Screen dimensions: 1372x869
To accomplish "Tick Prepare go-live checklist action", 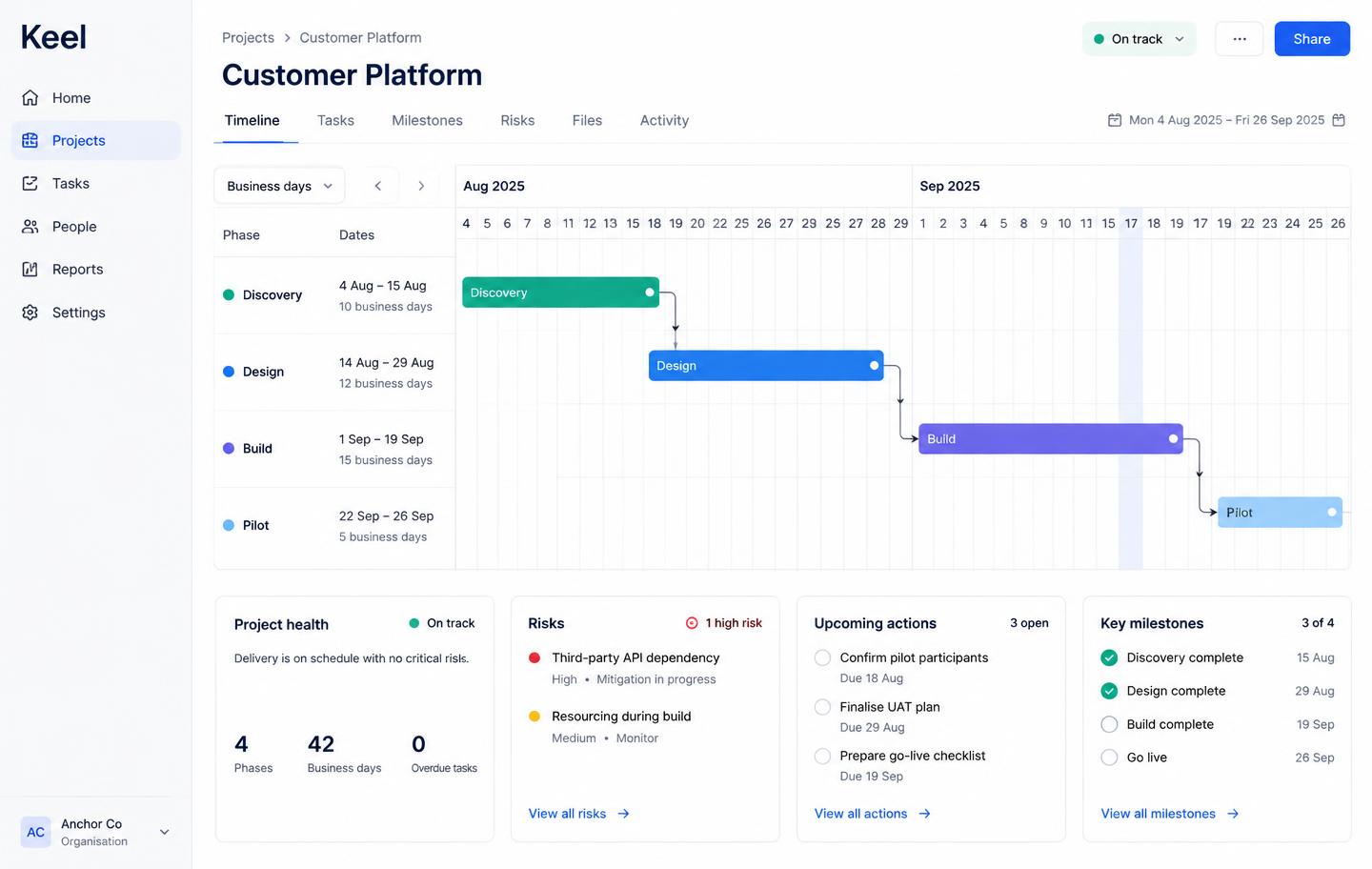I will coord(822,756).
